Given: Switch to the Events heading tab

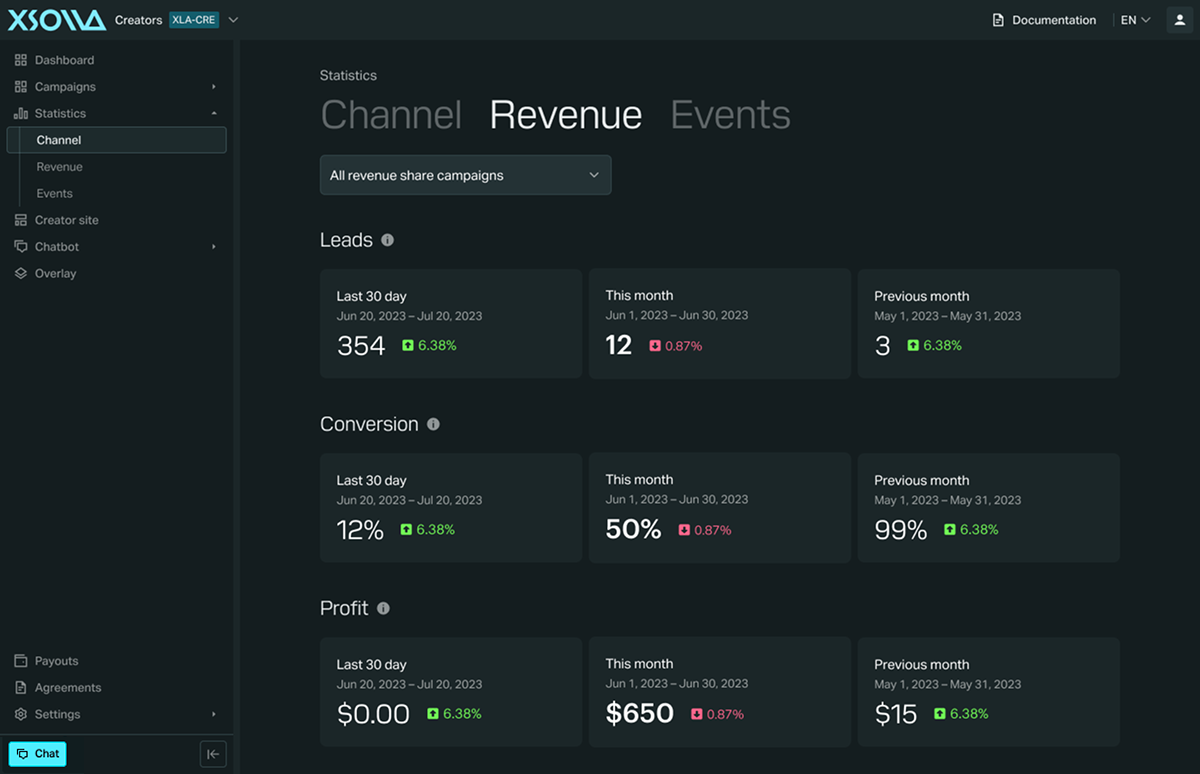Looking at the screenshot, I should click(x=730, y=115).
